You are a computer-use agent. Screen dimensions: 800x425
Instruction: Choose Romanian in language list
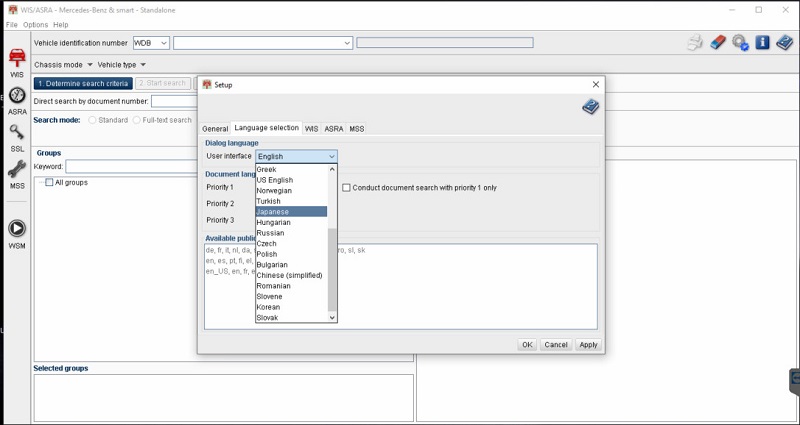coord(291,286)
